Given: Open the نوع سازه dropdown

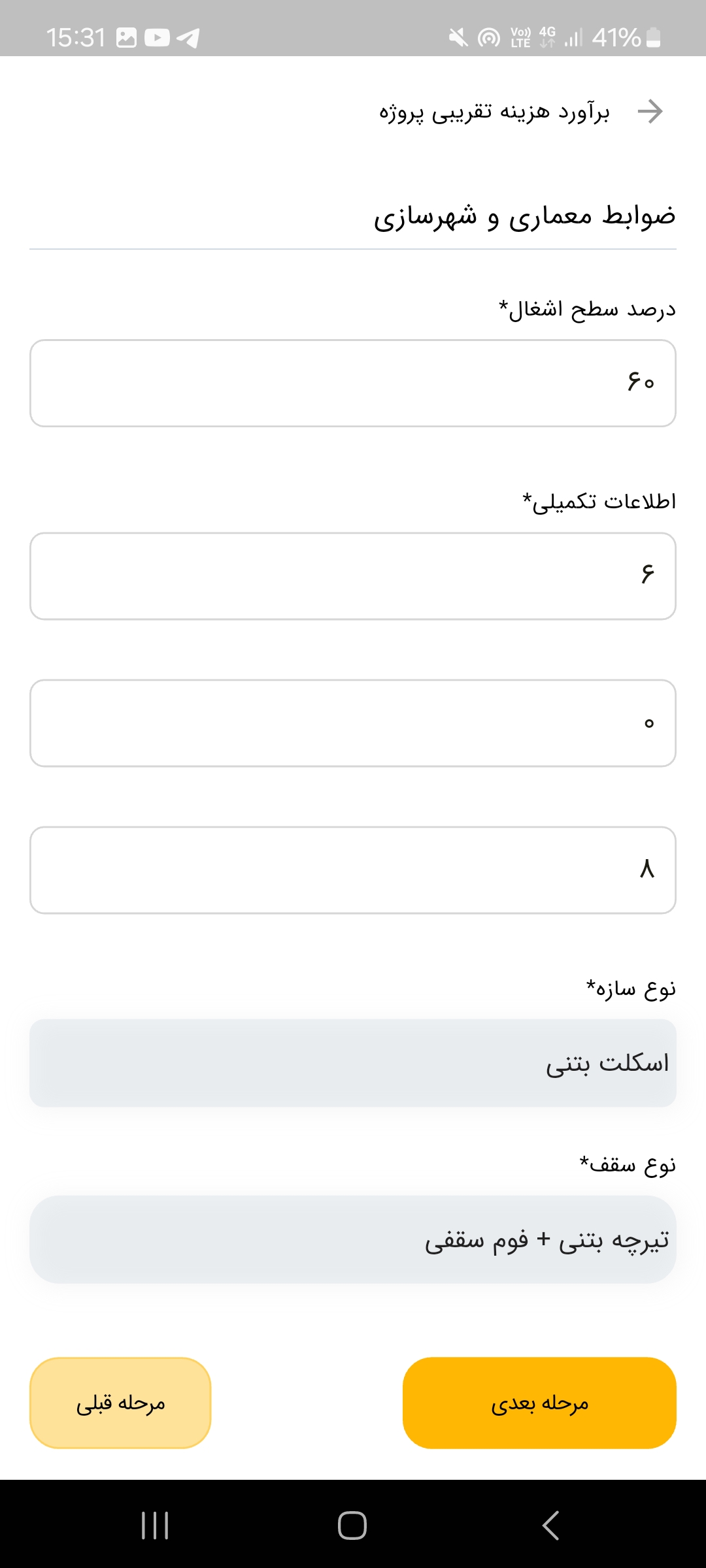Looking at the screenshot, I should [353, 1063].
